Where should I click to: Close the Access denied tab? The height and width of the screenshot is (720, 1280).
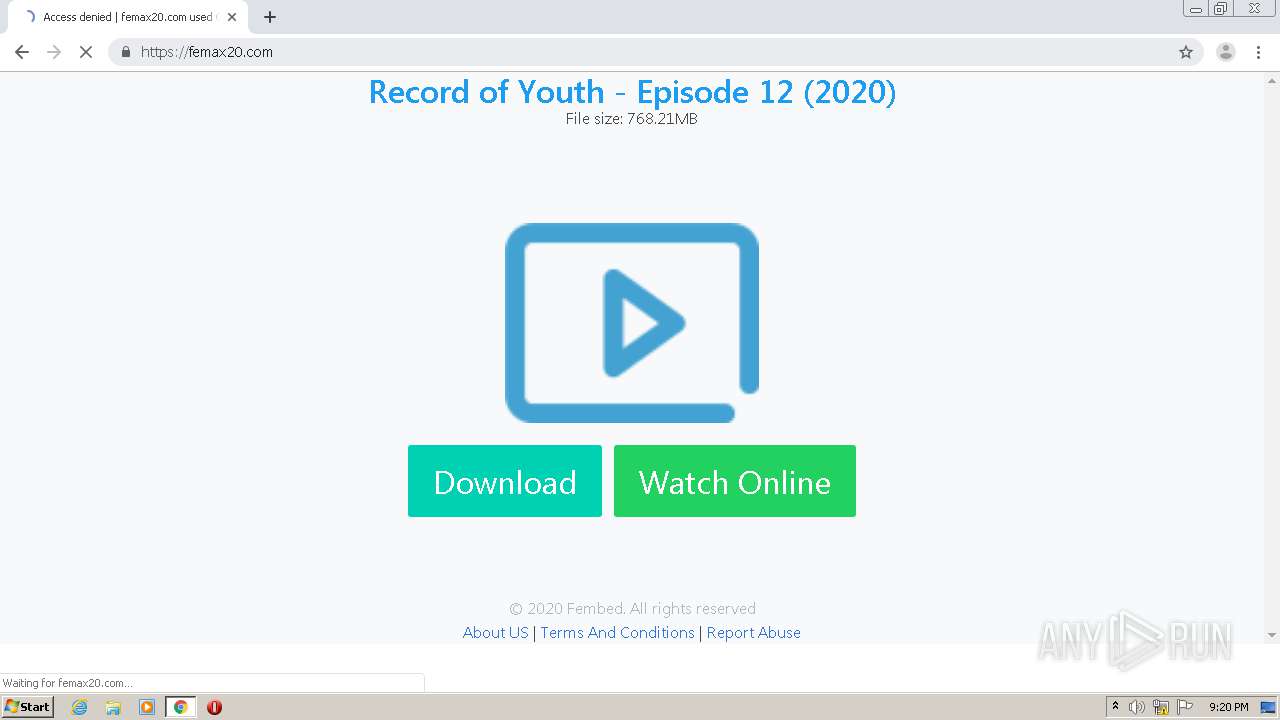click(232, 17)
